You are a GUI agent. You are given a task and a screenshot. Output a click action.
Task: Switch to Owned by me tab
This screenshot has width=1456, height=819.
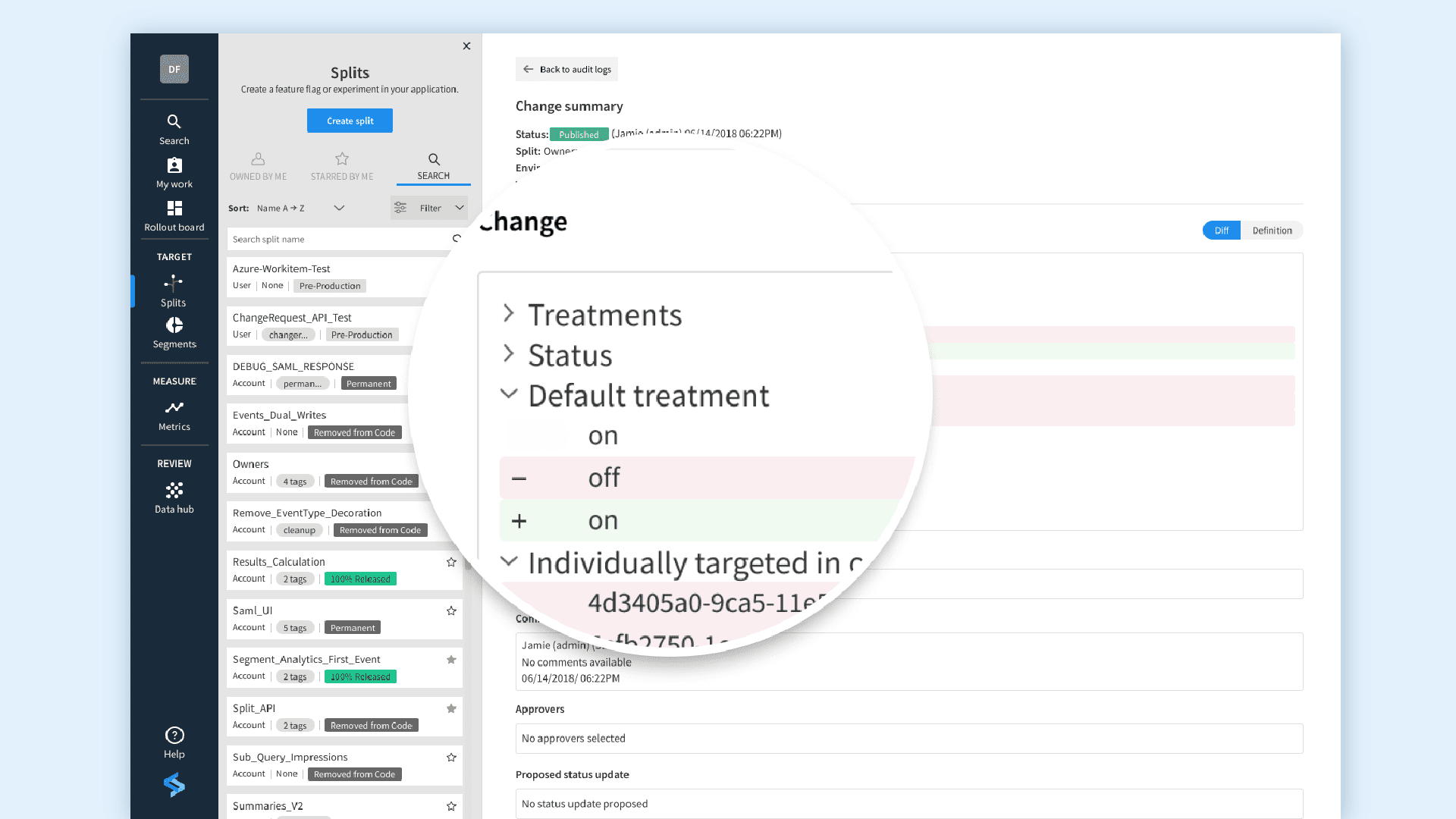(x=258, y=166)
